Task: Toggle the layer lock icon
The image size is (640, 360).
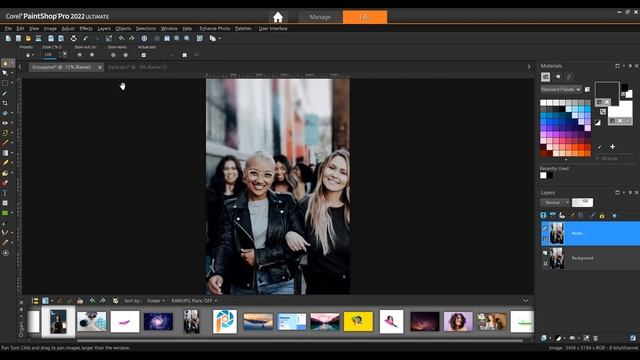Action: (602, 216)
